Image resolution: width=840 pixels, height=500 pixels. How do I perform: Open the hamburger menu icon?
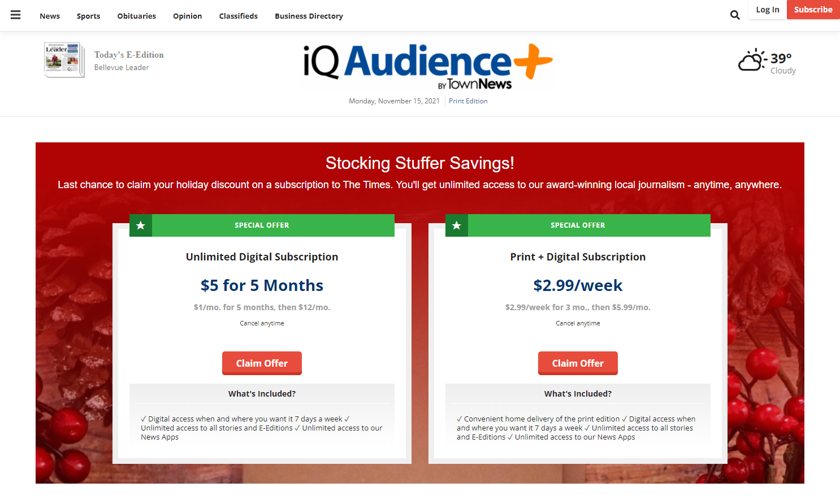click(x=15, y=15)
